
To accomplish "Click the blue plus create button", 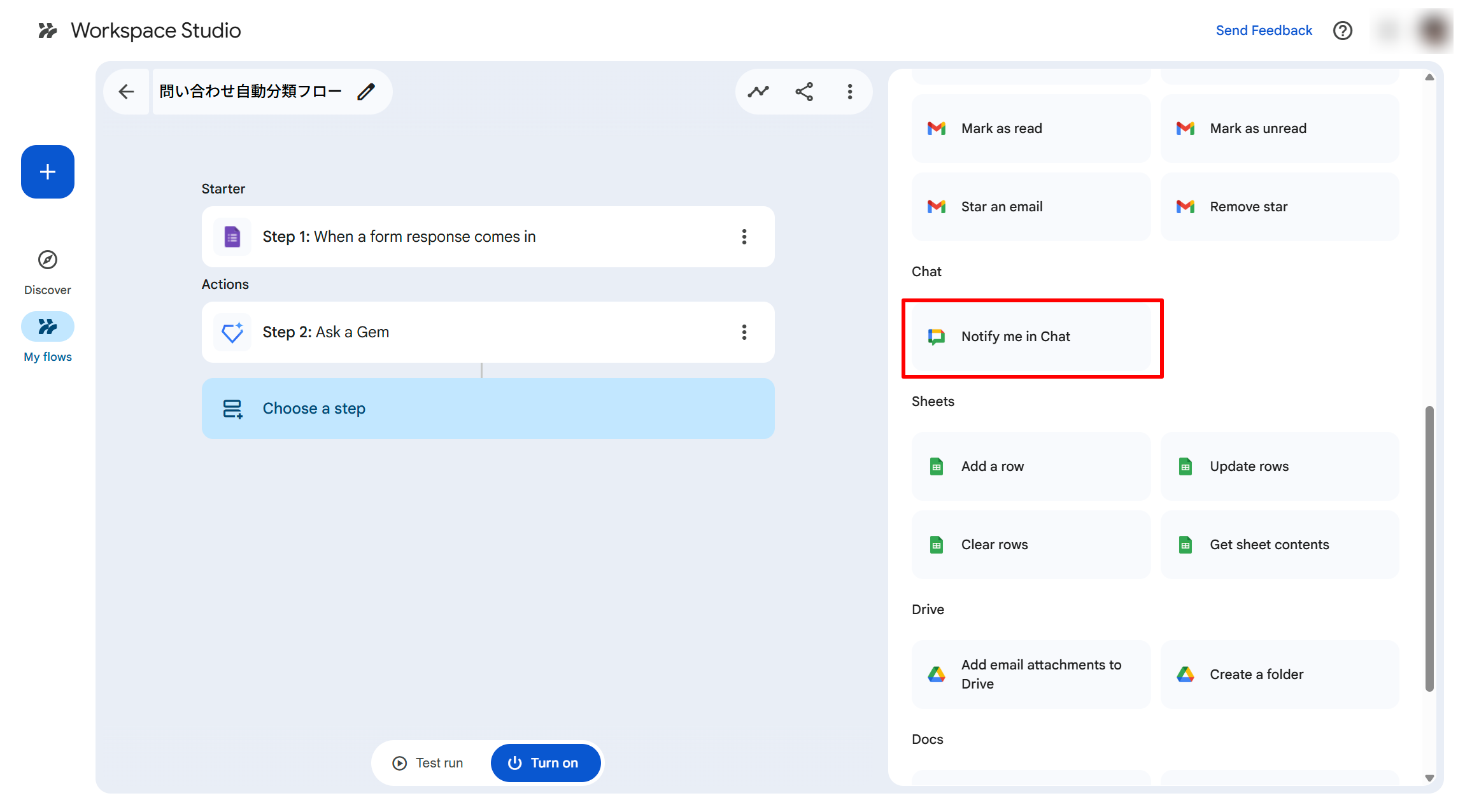I will point(48,172).
